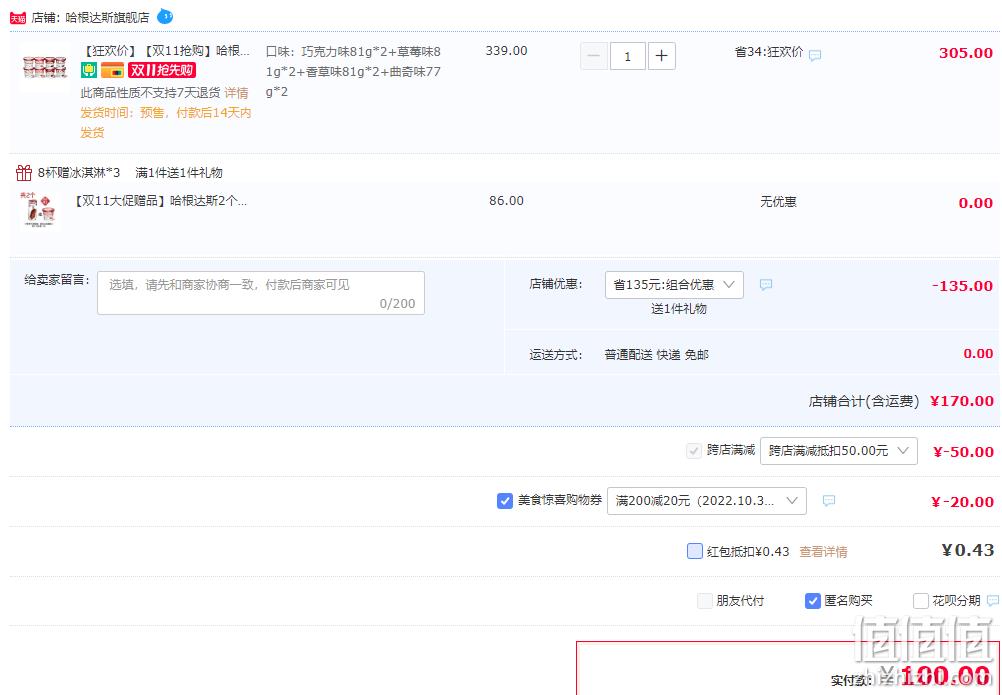Image resolution: width=1002 pixels, height=695 pixels.
Task: Enable the 红包抵扣¥0.43 checkbox
Action: tap(695, 551)
